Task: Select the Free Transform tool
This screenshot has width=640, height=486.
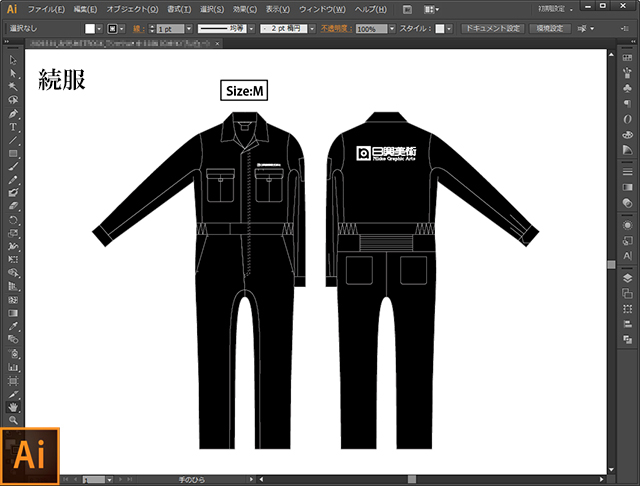Action: 13,260
